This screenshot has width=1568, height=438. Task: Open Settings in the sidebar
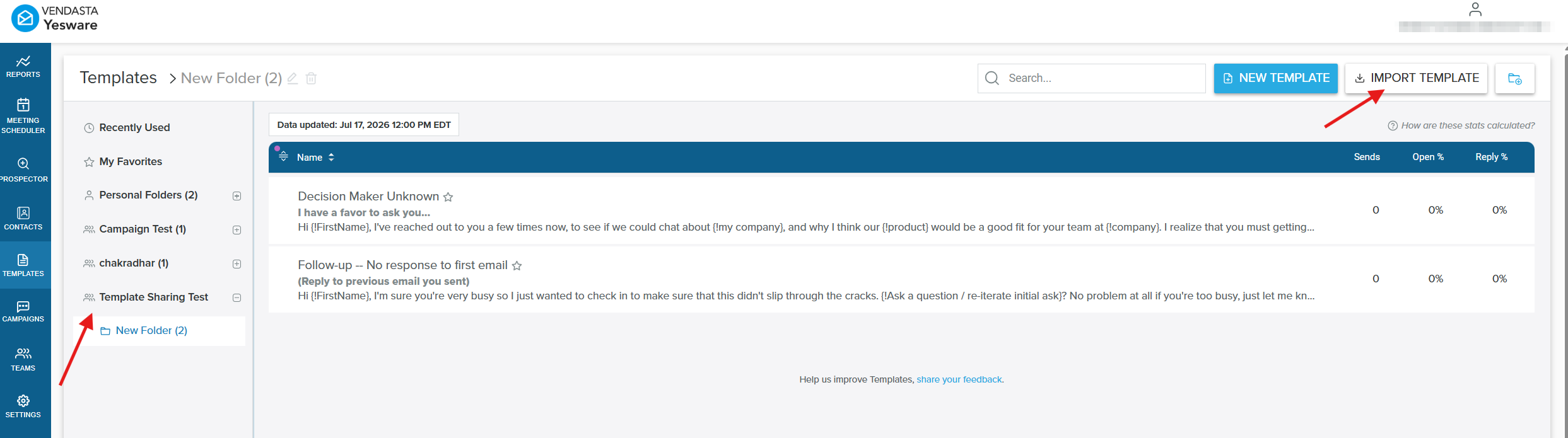pos(23,406)
